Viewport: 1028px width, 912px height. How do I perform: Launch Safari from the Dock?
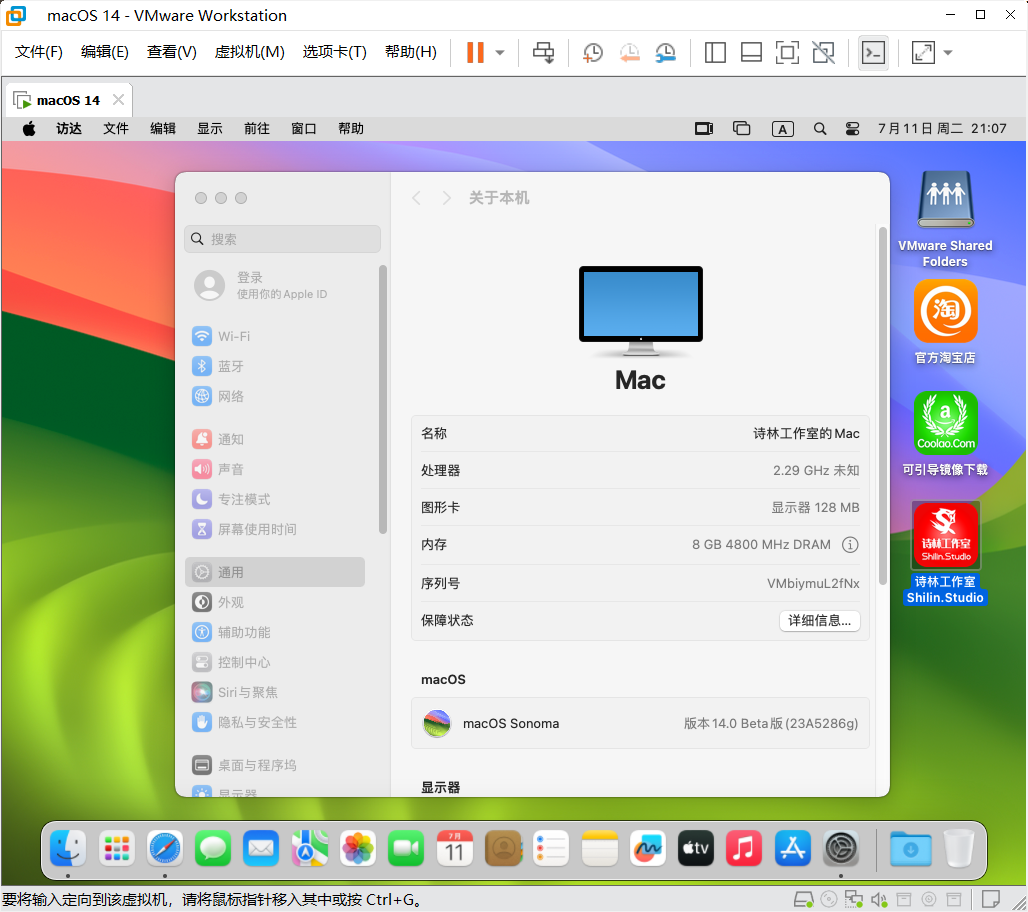165,848
